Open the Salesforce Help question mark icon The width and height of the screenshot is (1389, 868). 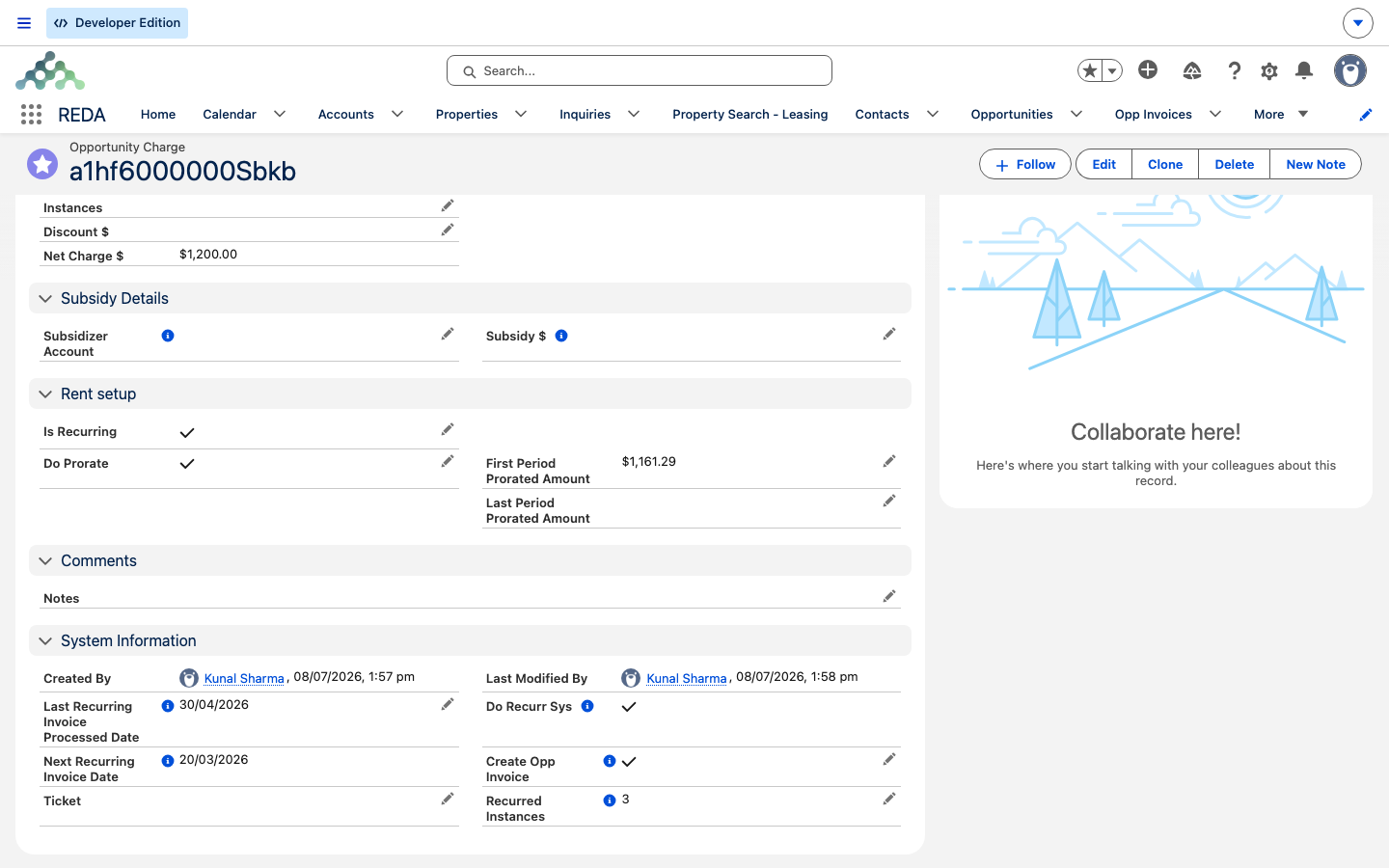pyautogui.click(x=1234, y=70)
